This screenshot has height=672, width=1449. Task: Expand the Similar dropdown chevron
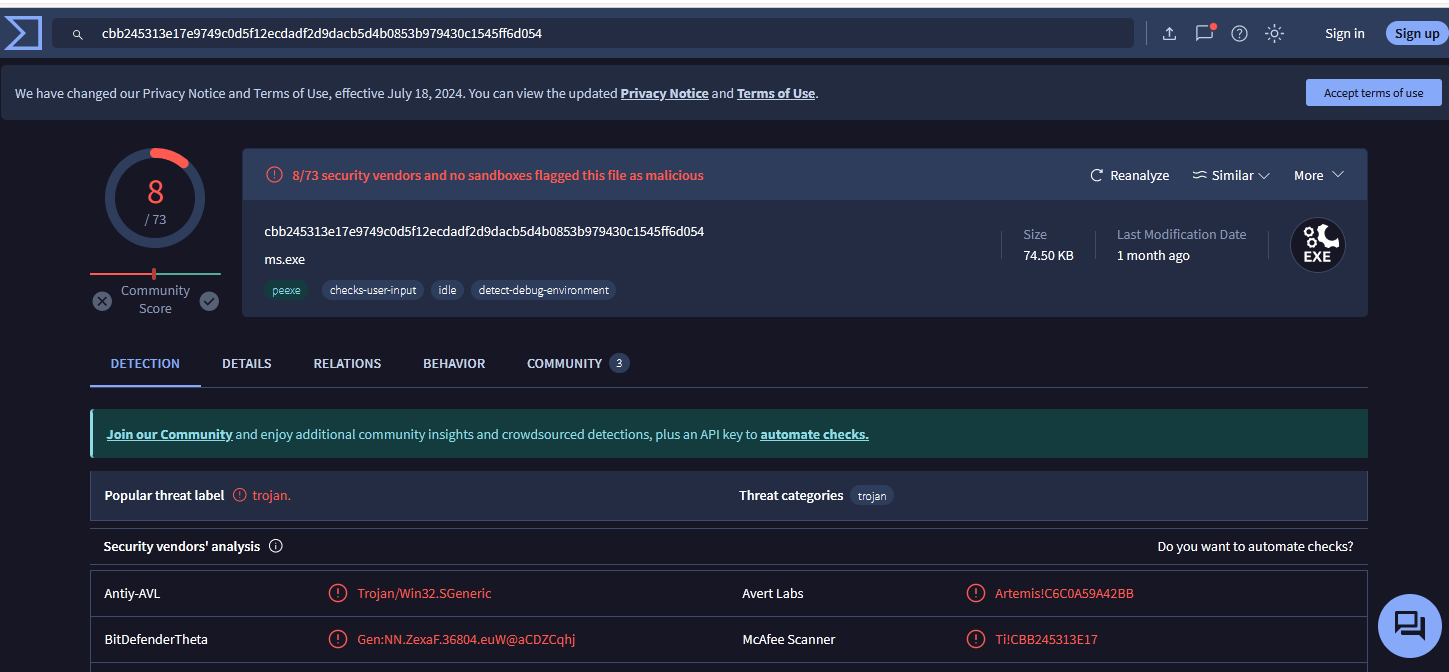point(1264,176)
